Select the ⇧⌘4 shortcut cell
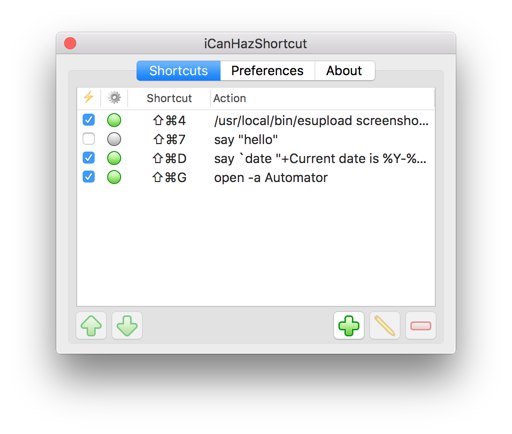Image resolution: width=512 pixels, height=434 pixels. (169, 120)
